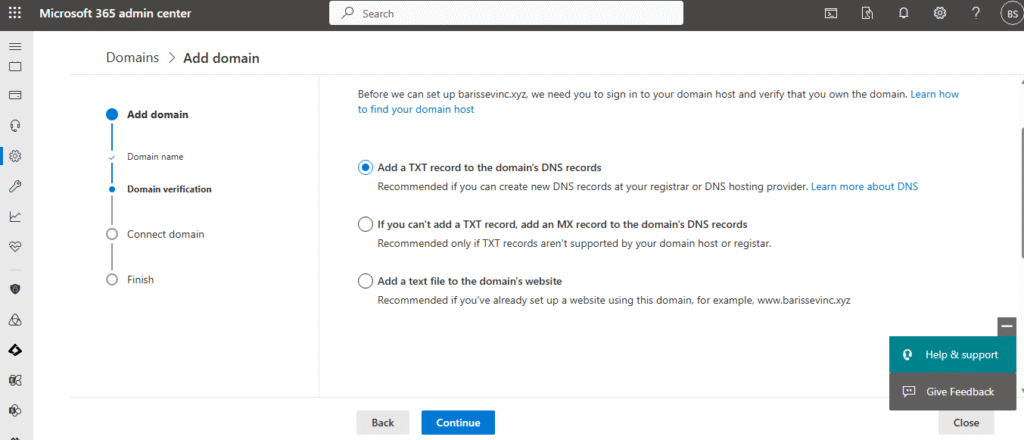Image resolution: width=1024 pixels, height=440 pixels.
Task: Open the Settings gear in left sidebar
Action: pyautogui.click(x=15, y=156)
